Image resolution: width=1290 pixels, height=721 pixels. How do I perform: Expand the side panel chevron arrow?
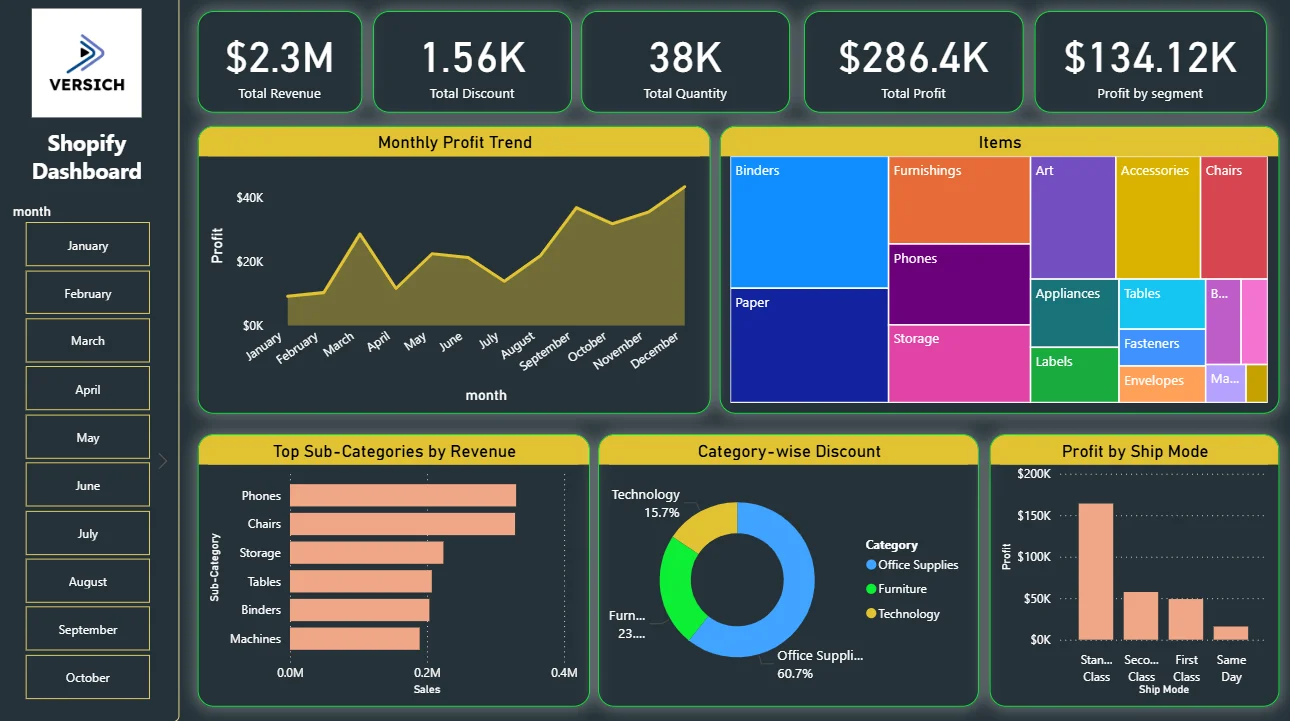click(163, 461)
